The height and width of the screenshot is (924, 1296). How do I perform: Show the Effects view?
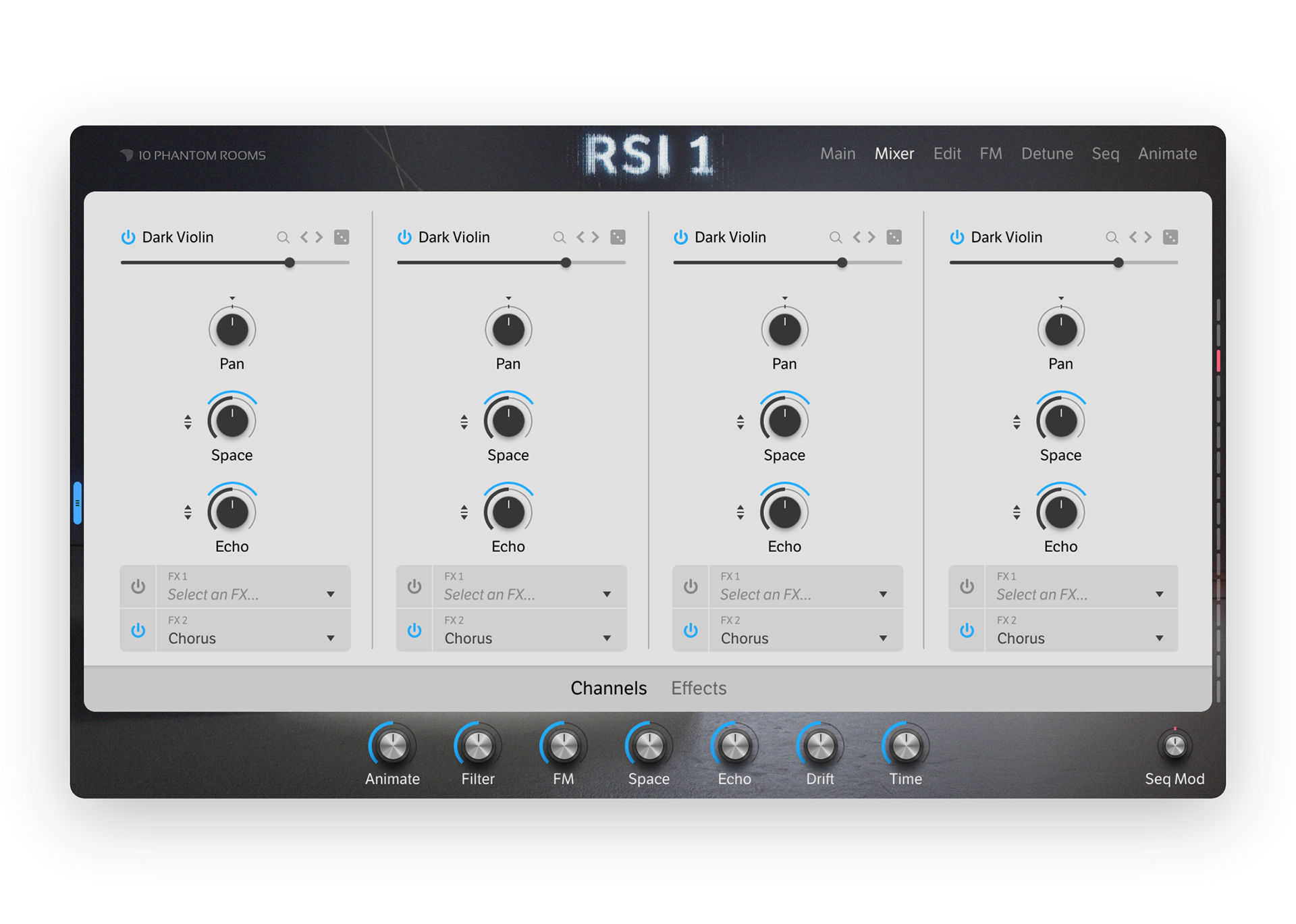pyautogui.click(x=699, y=688)
